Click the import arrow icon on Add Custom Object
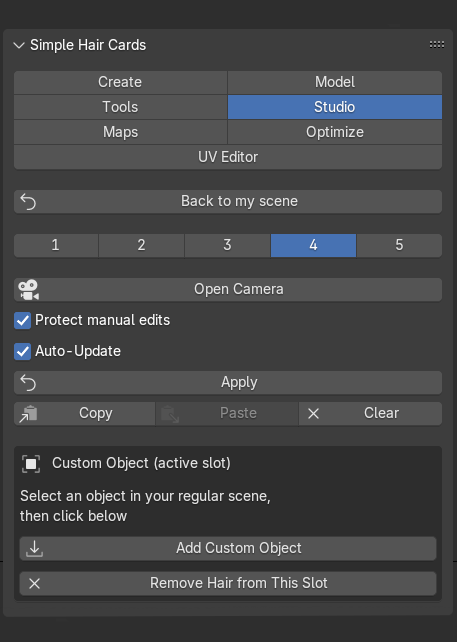 (34, 549)
